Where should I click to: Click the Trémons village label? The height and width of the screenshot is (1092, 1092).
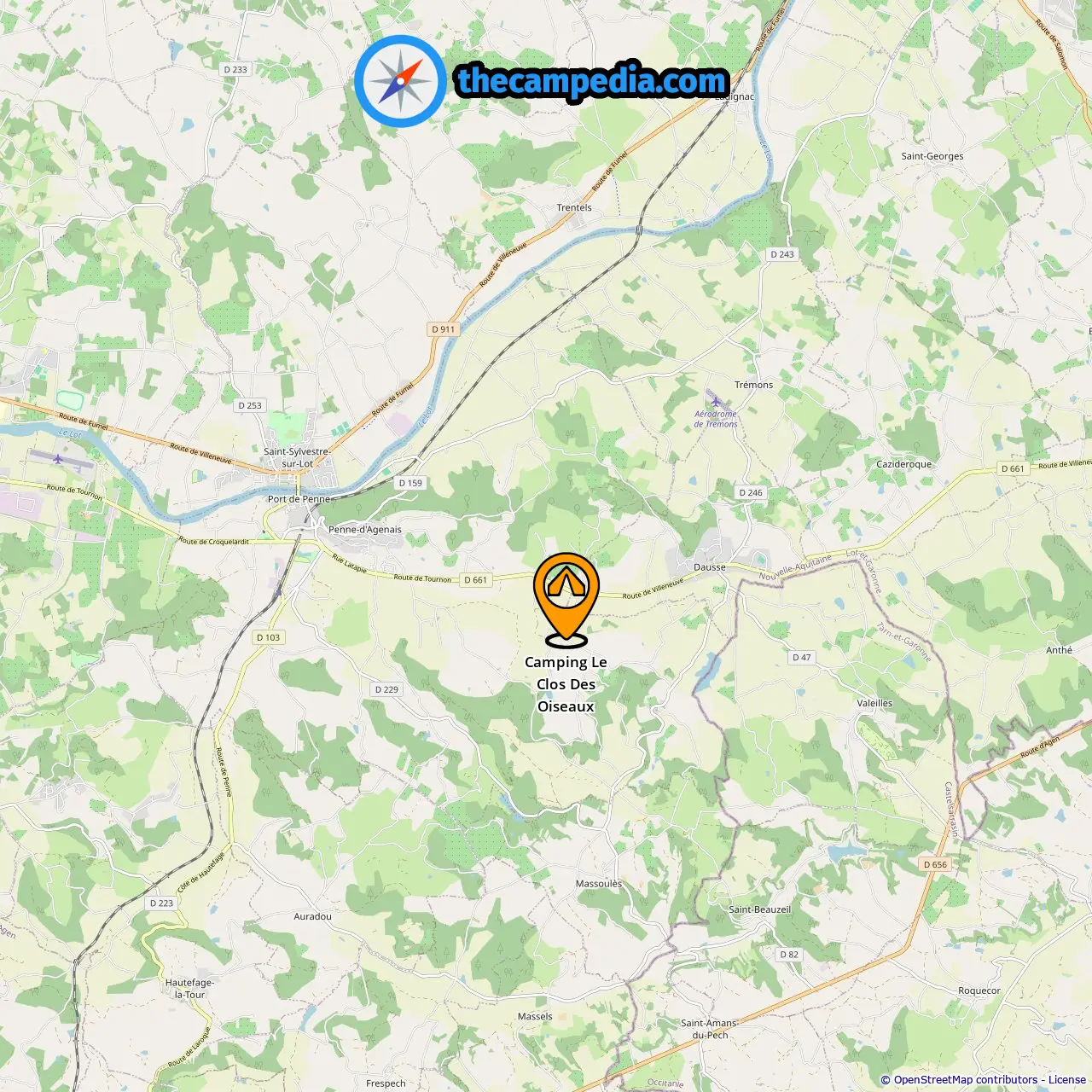pyautogui.click(x=754, y=385)
